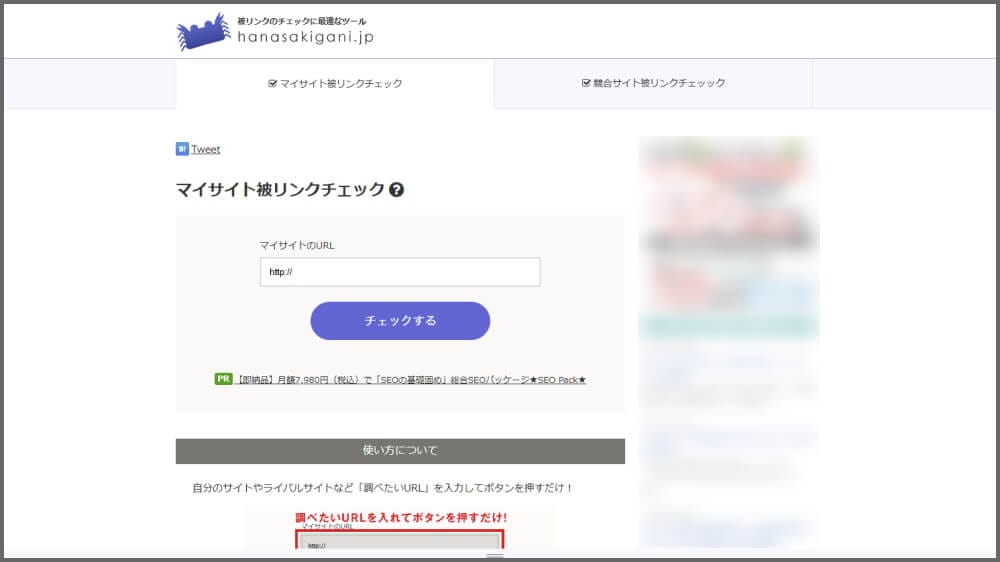The image size is (1000, 562).
Task: Click the checkmark icon on マイサイト被リンクチェック tab
Action: tap(272, 84)
